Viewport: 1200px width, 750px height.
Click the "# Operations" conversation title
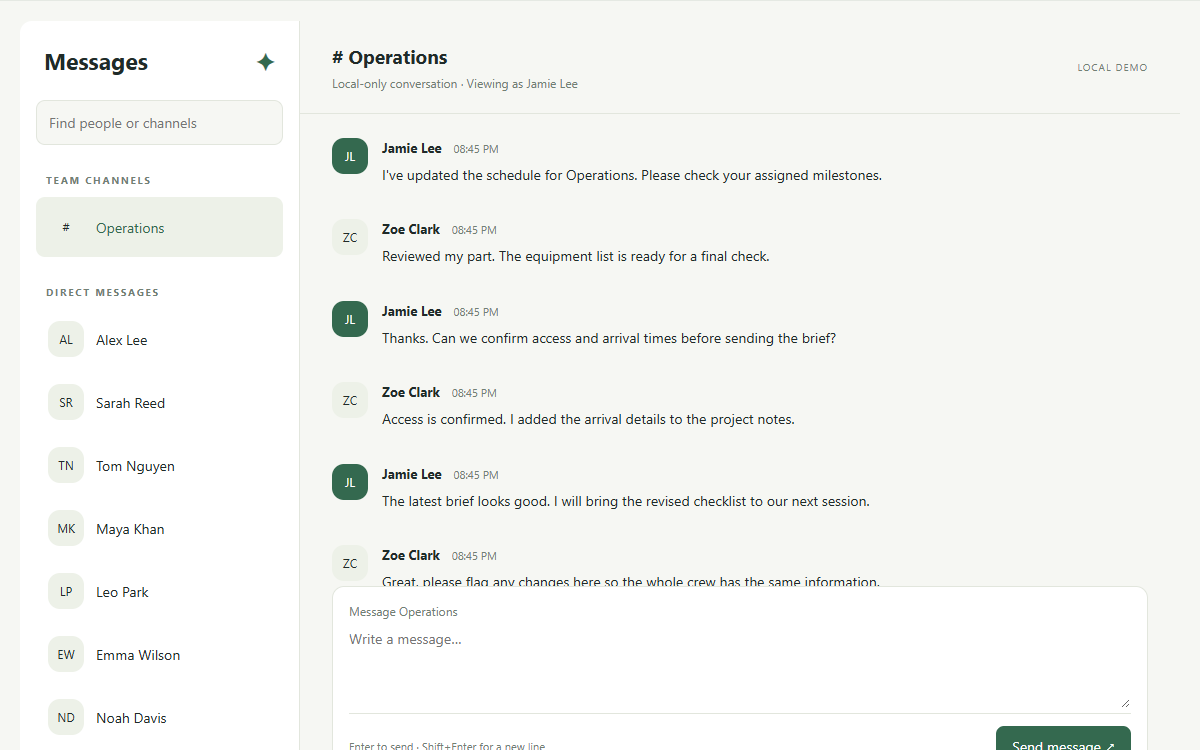pos(390,58)
